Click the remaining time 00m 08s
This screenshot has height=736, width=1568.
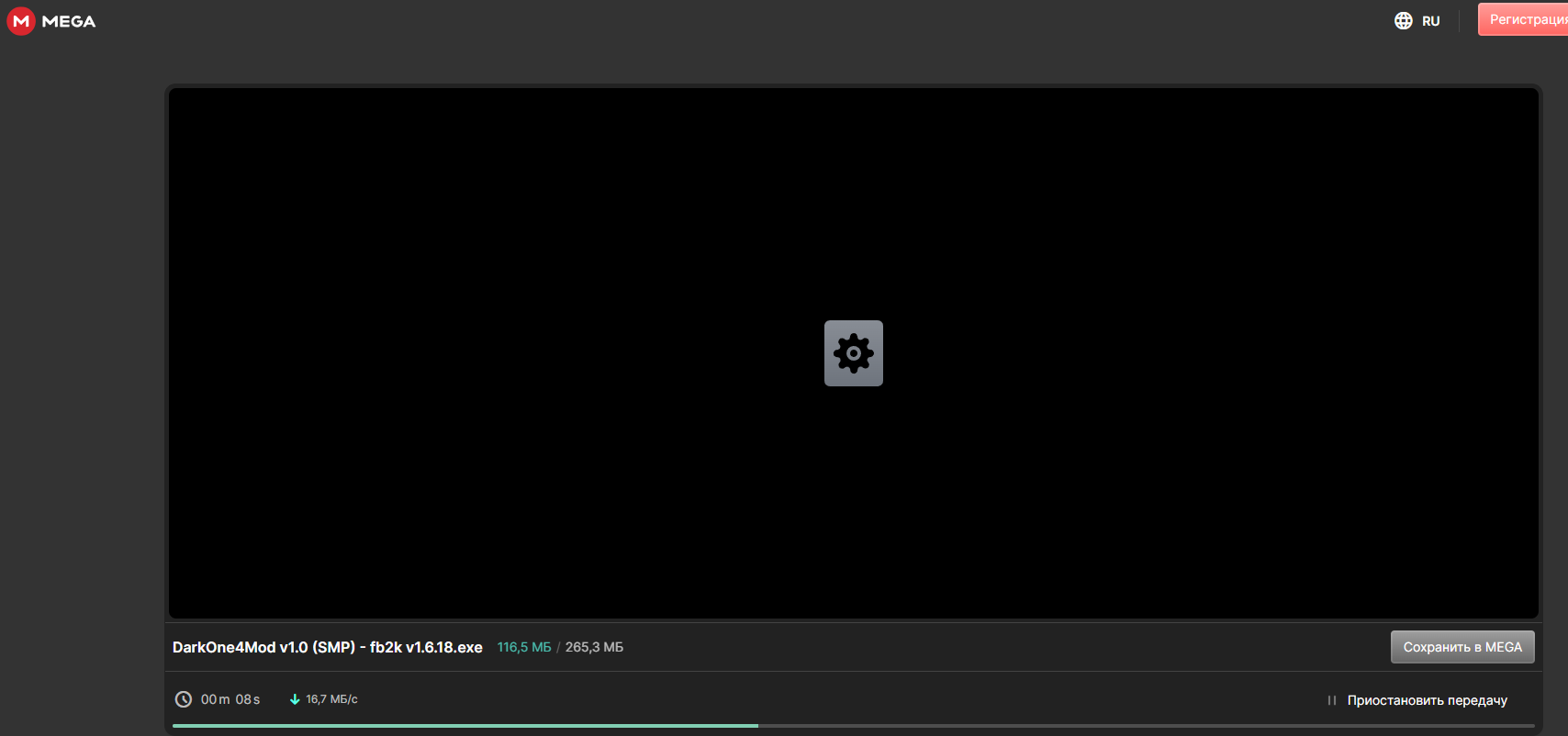tap(230, 699)
